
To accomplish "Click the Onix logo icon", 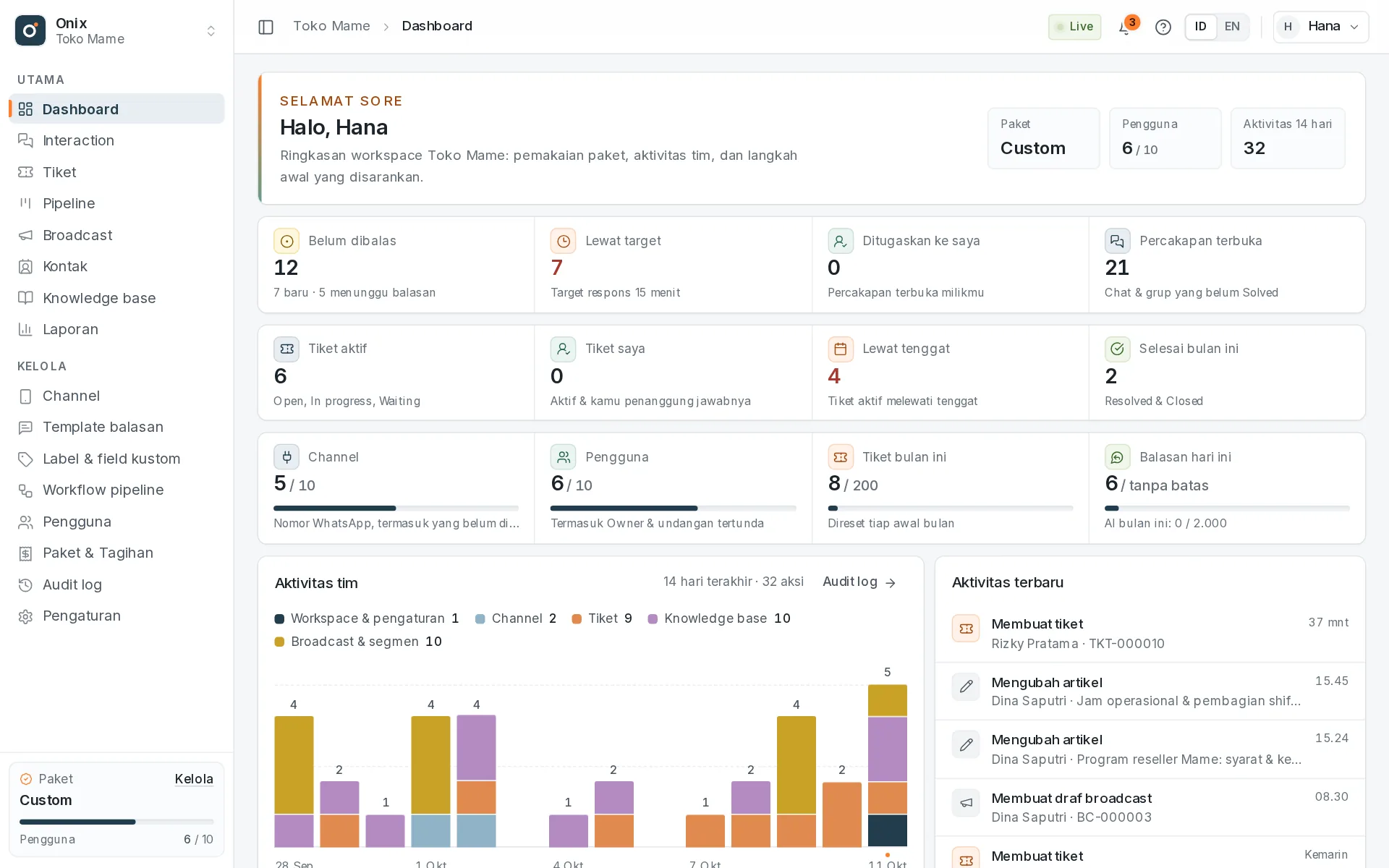I will click(x=30, y=30).
